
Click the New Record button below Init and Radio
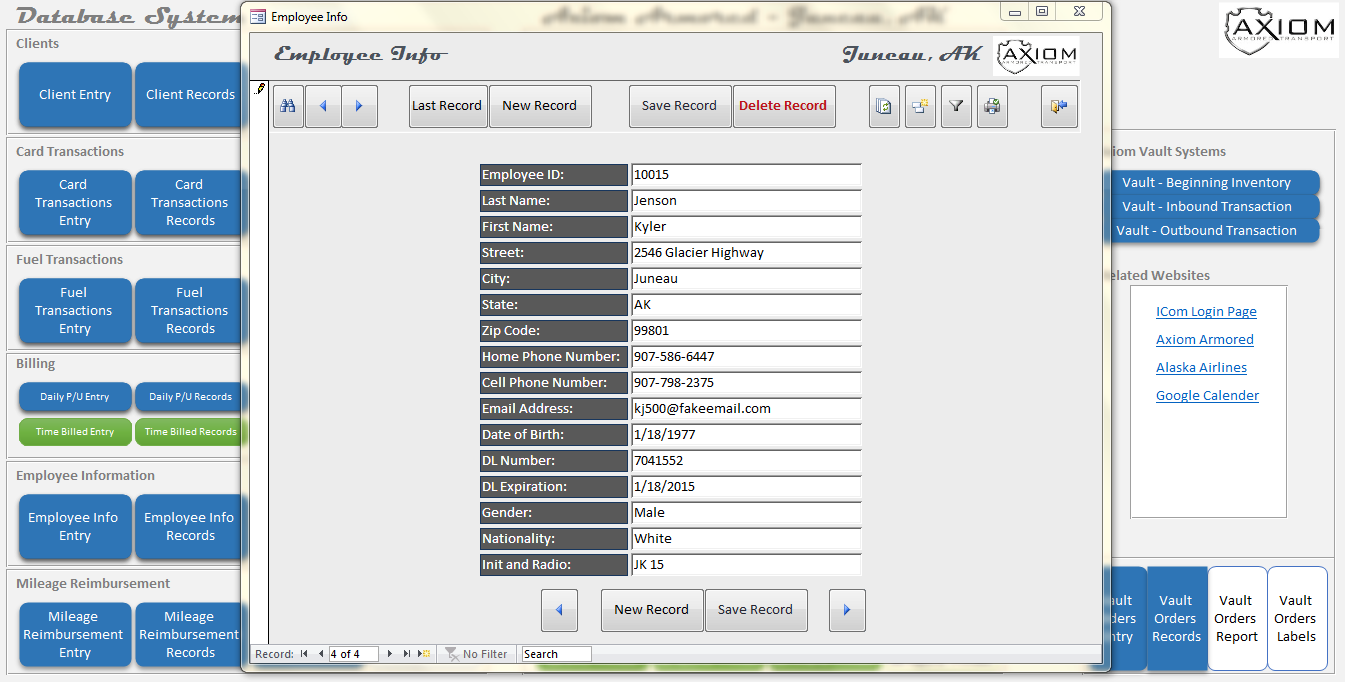tap(652, 610)
